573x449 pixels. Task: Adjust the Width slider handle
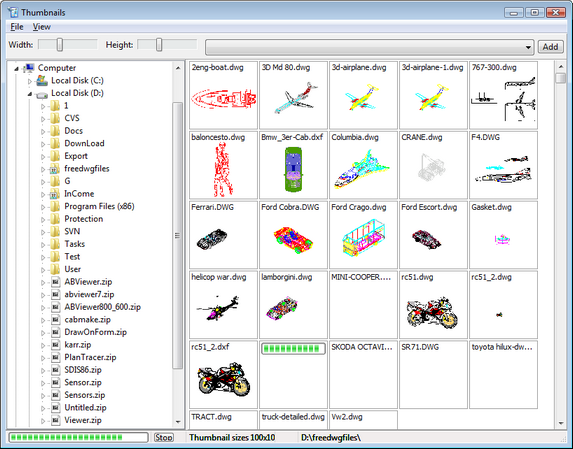(x=60, y=45)
